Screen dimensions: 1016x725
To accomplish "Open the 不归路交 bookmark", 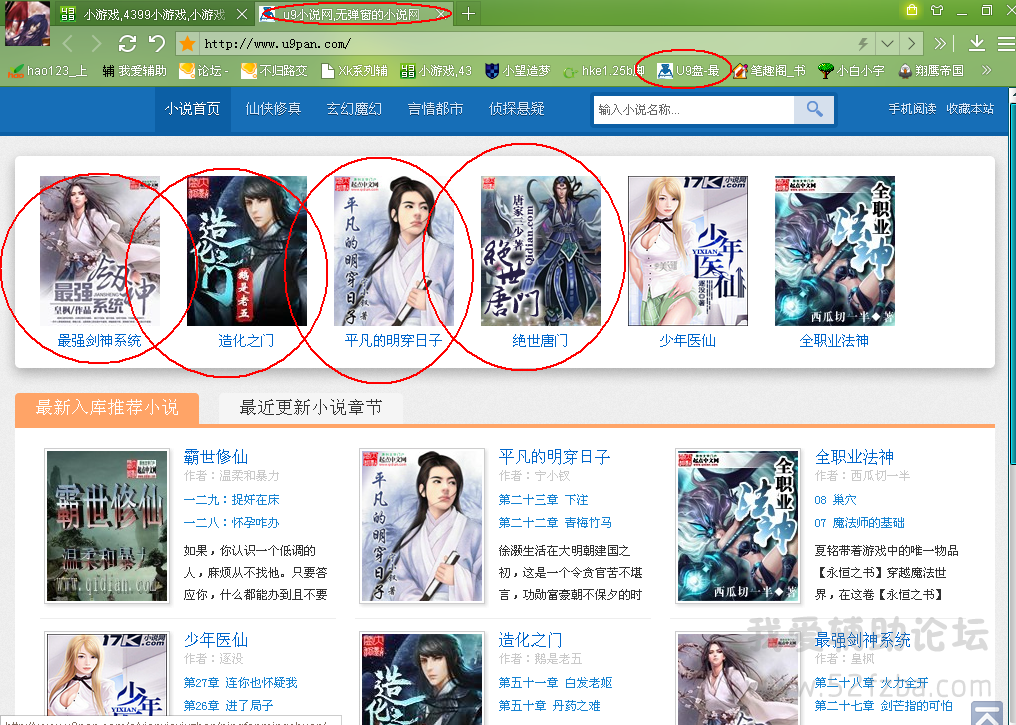I will pos(273,71).
